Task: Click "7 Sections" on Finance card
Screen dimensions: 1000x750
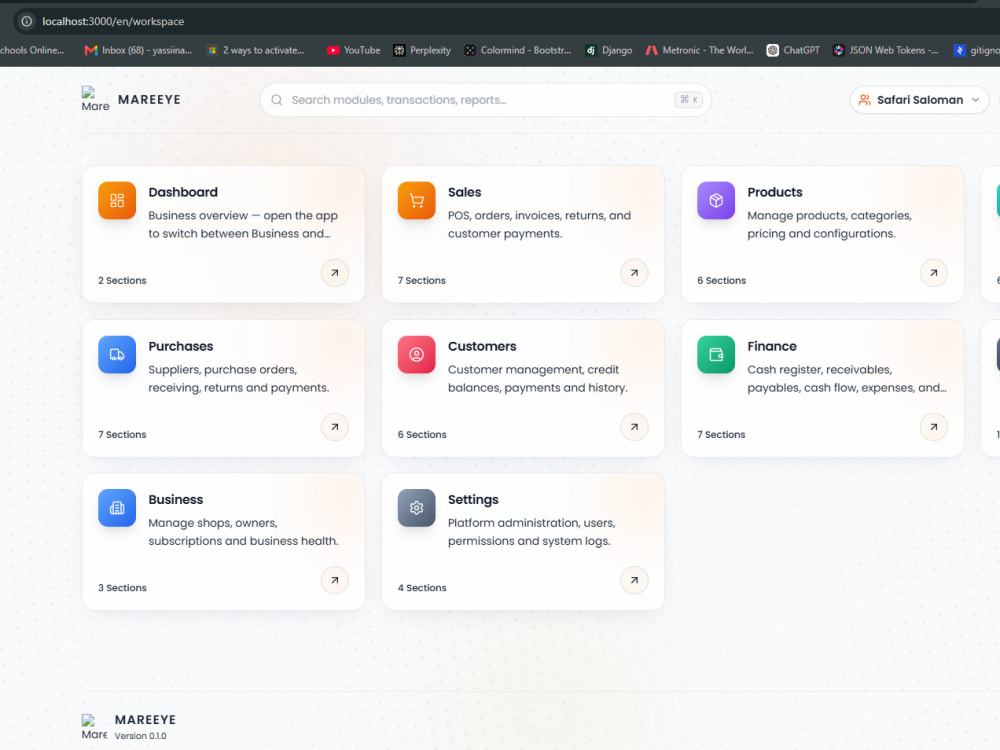Action: tap(721, 434)
